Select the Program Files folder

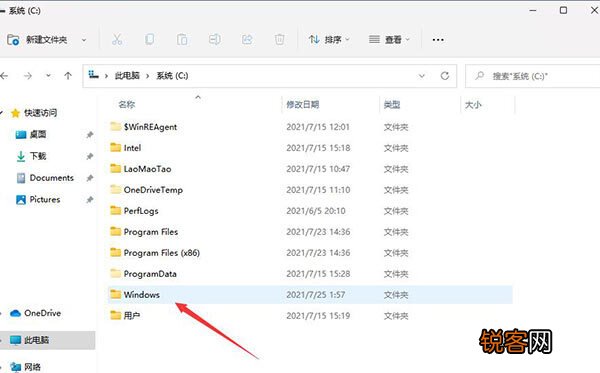pyautogui.click(x=151, y=232)
